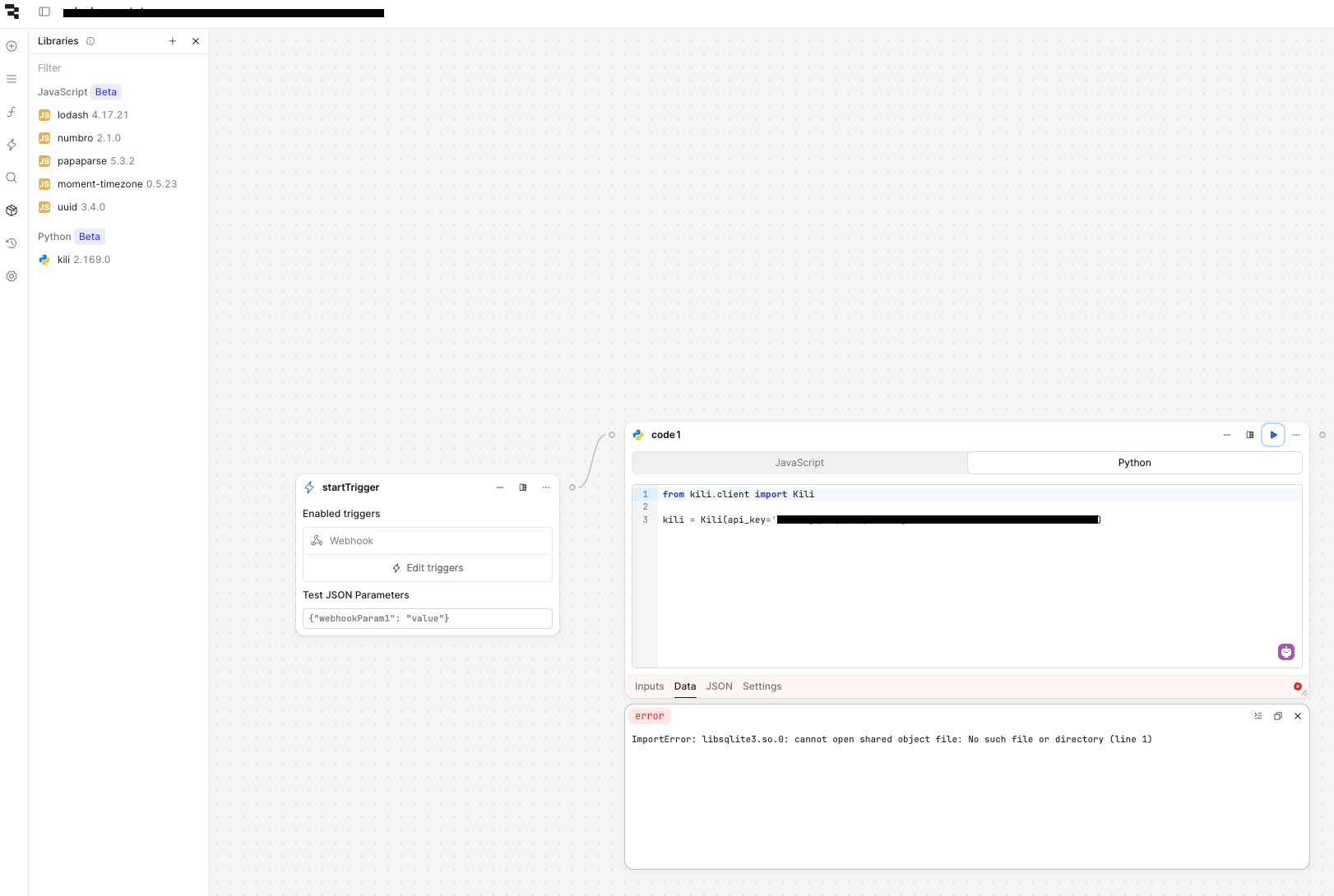The height and width of the screenshot is (896, 1334).
Task: Open the startTrigger block more options menu
Action: point(546,487)
